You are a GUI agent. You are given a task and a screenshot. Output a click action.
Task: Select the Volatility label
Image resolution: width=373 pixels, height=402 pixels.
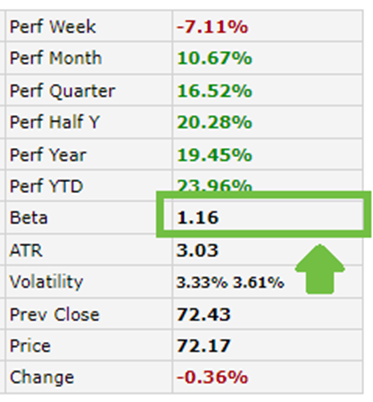tap(46, 282)
